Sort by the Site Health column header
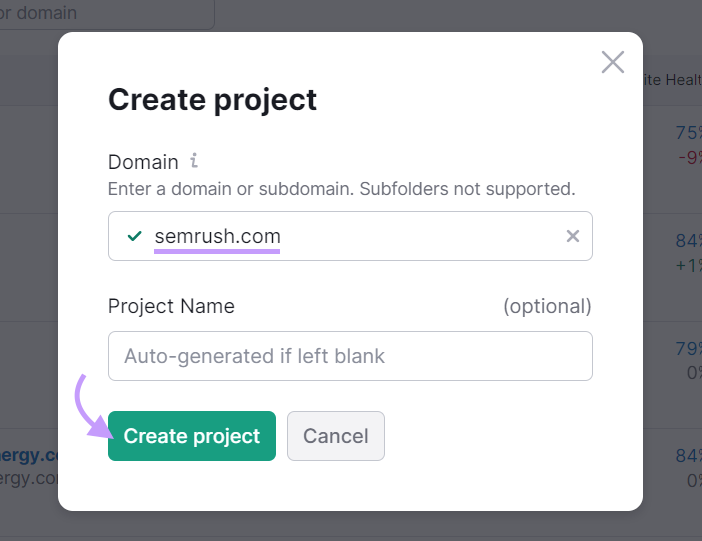This screenshot has width=702, height=541. [672, 80]
